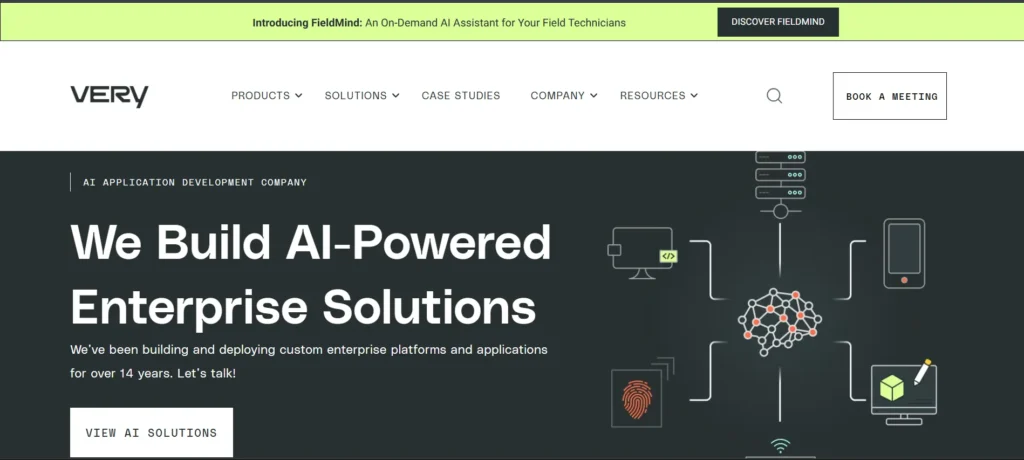Open the Resources dropdown menu
Screen dimensions: 1024x460
coord(658,96)
